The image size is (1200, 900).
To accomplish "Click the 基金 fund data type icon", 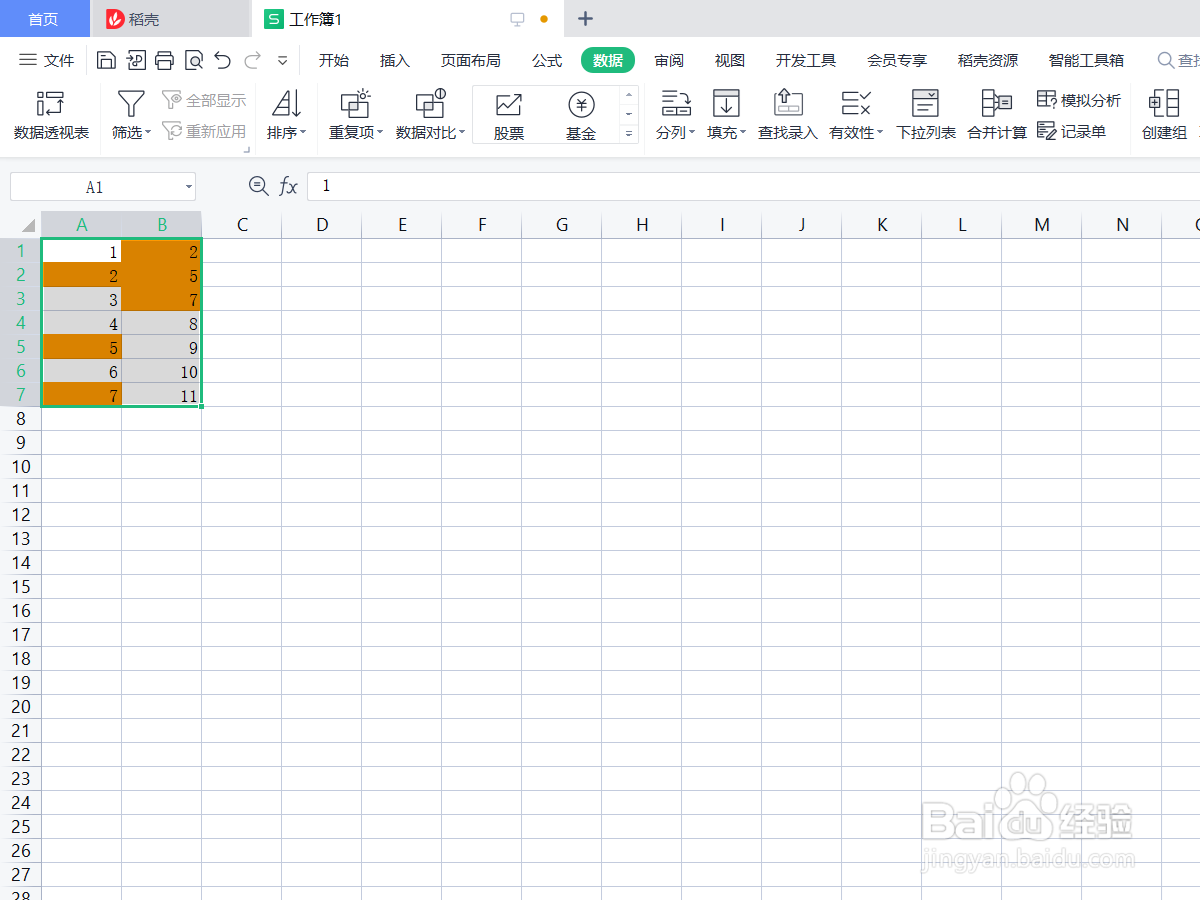I will [581, 104].
